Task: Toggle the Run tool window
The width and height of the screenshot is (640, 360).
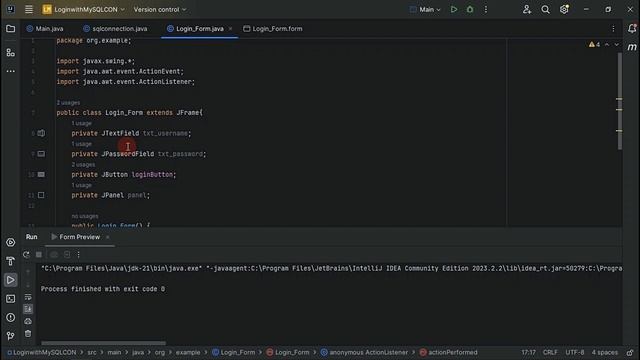Action: click(x=11, y=280)
